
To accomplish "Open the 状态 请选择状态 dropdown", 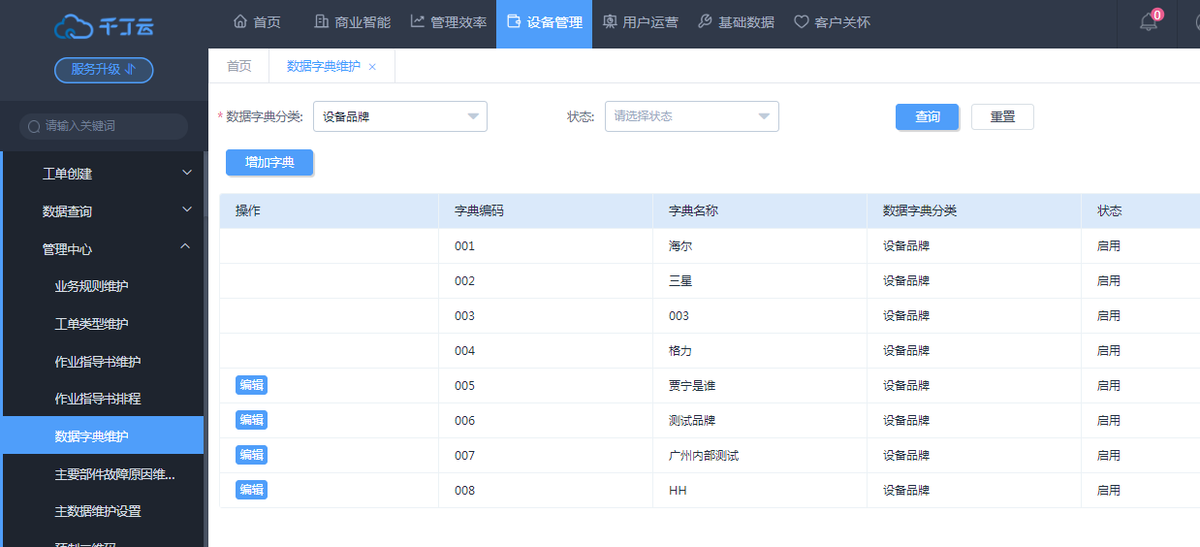I will pos(692,116).
